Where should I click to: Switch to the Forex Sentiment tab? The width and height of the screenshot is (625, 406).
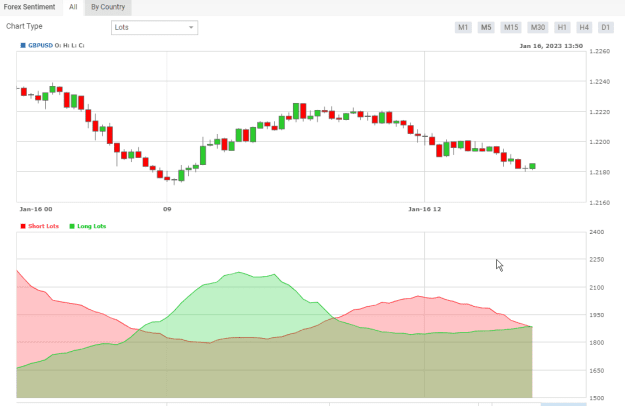click(x=29, y=7)
